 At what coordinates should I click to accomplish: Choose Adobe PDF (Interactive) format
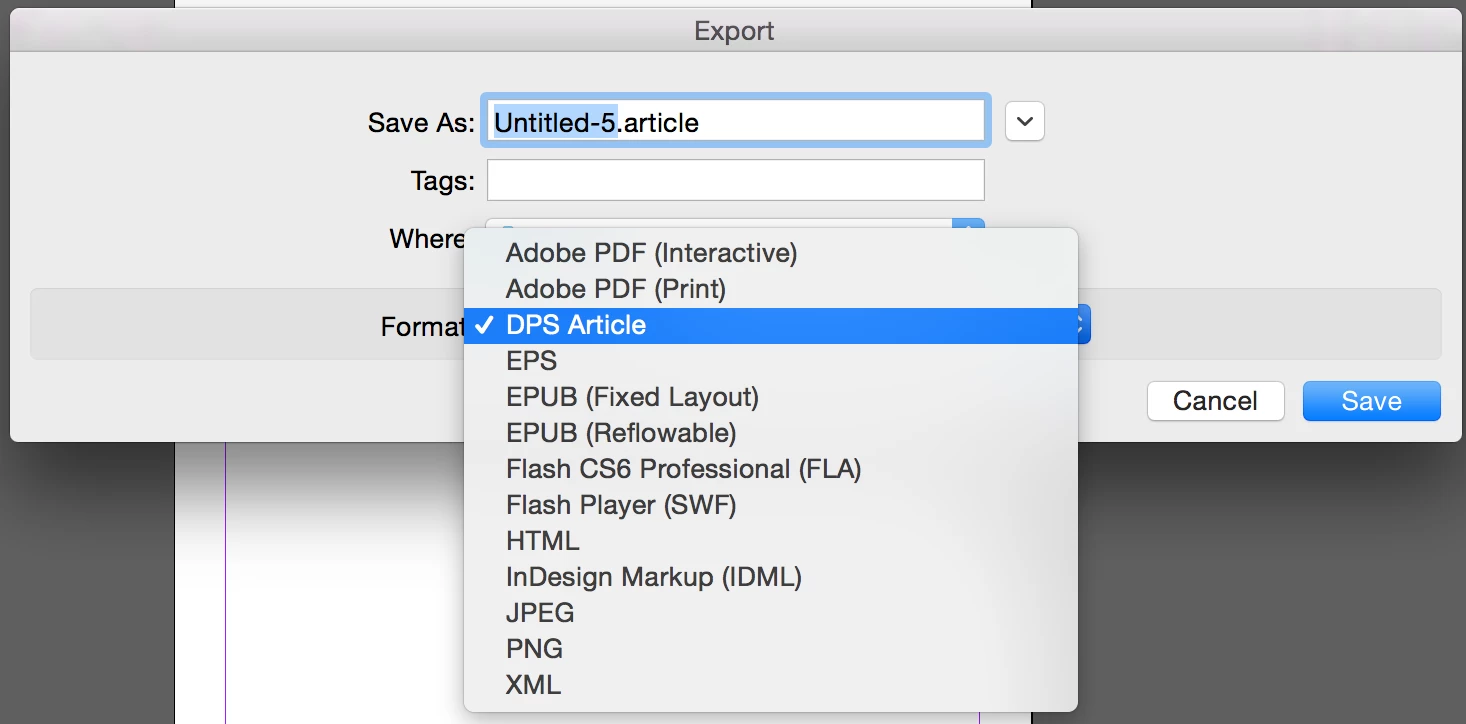click(x=771, y=253)
